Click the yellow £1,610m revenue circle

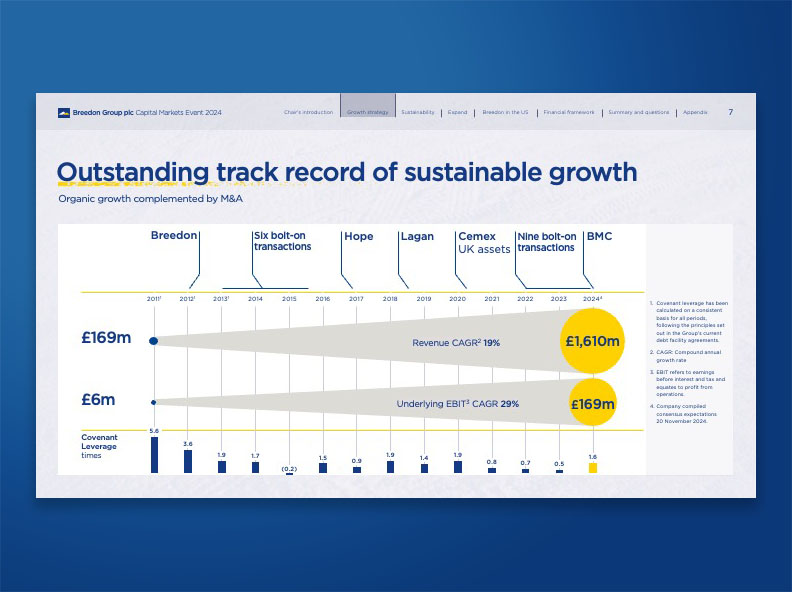tap(592, 341)
